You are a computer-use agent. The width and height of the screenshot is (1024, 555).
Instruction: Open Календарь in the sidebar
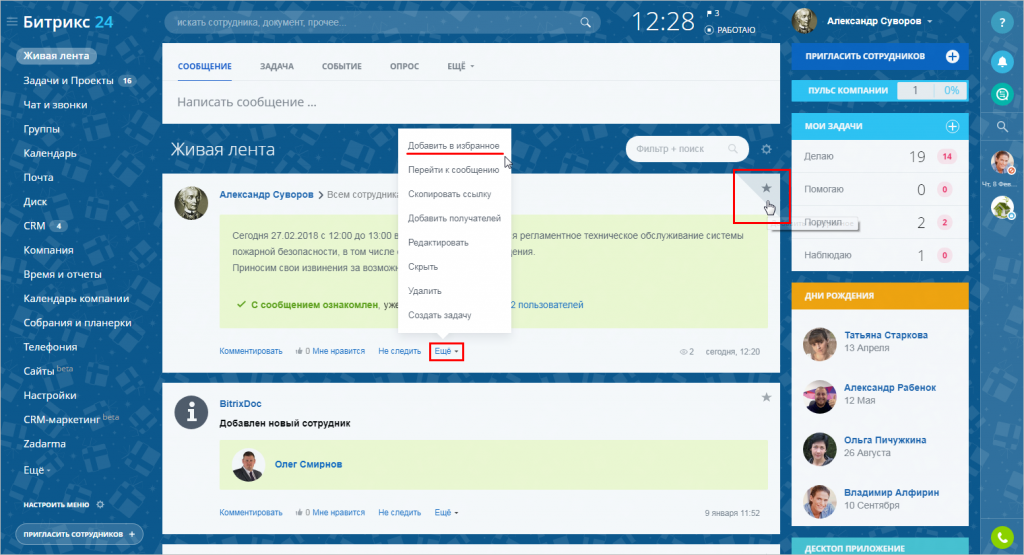50,153
